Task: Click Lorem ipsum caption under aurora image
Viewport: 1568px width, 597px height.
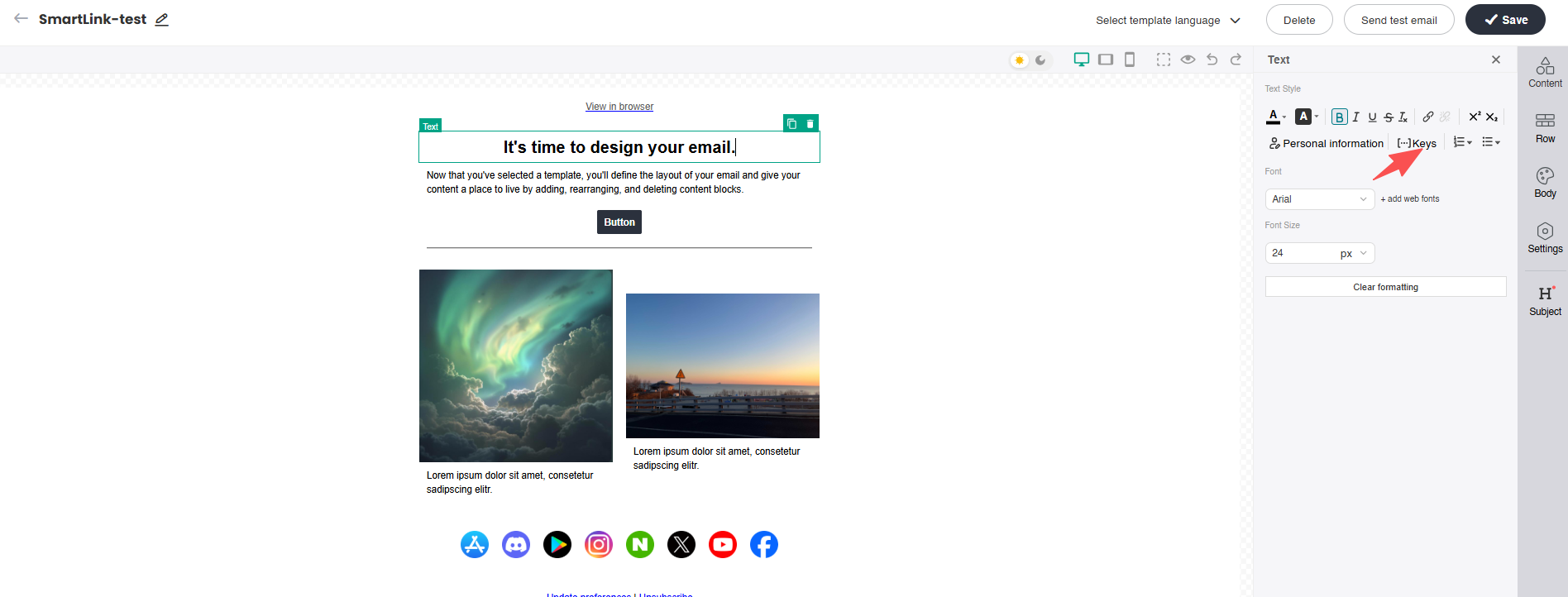Action: pos(510,482)
